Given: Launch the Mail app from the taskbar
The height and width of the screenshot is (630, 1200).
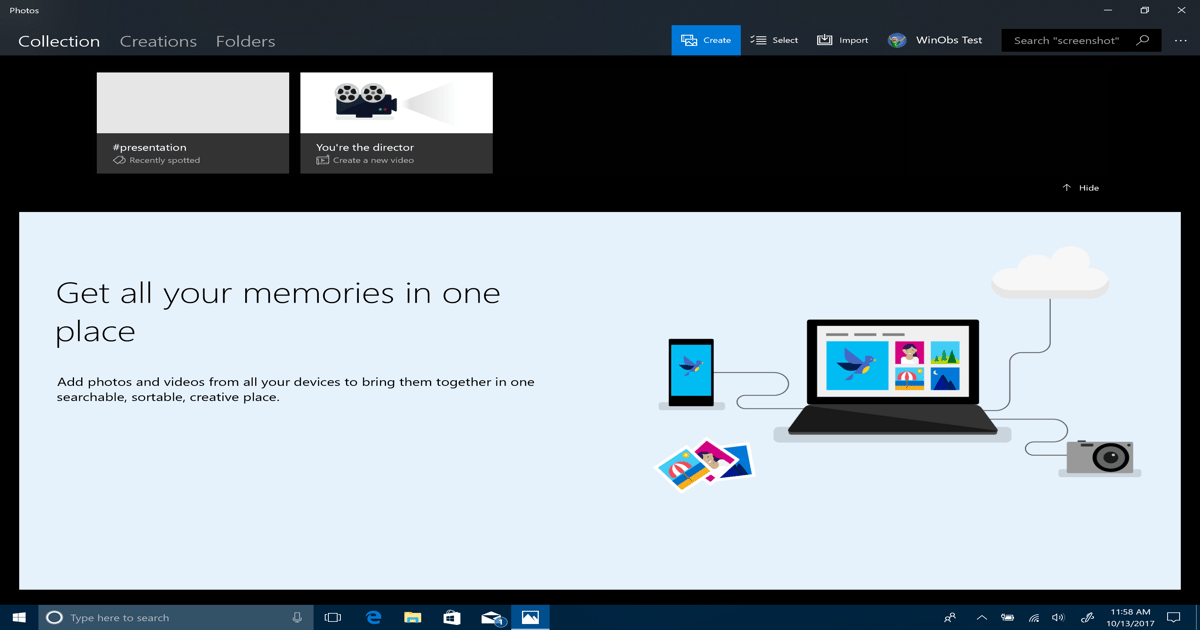Looking at the screenshot, I should coord(491,617).
